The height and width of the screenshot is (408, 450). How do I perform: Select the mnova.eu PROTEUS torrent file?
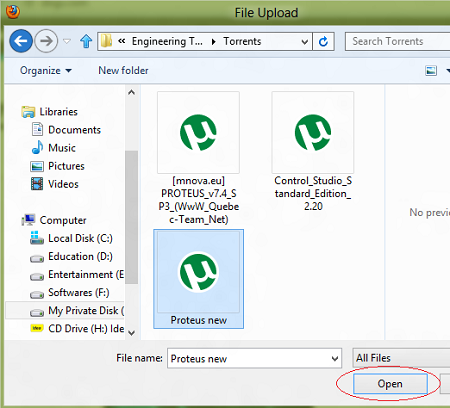point(198,158)
